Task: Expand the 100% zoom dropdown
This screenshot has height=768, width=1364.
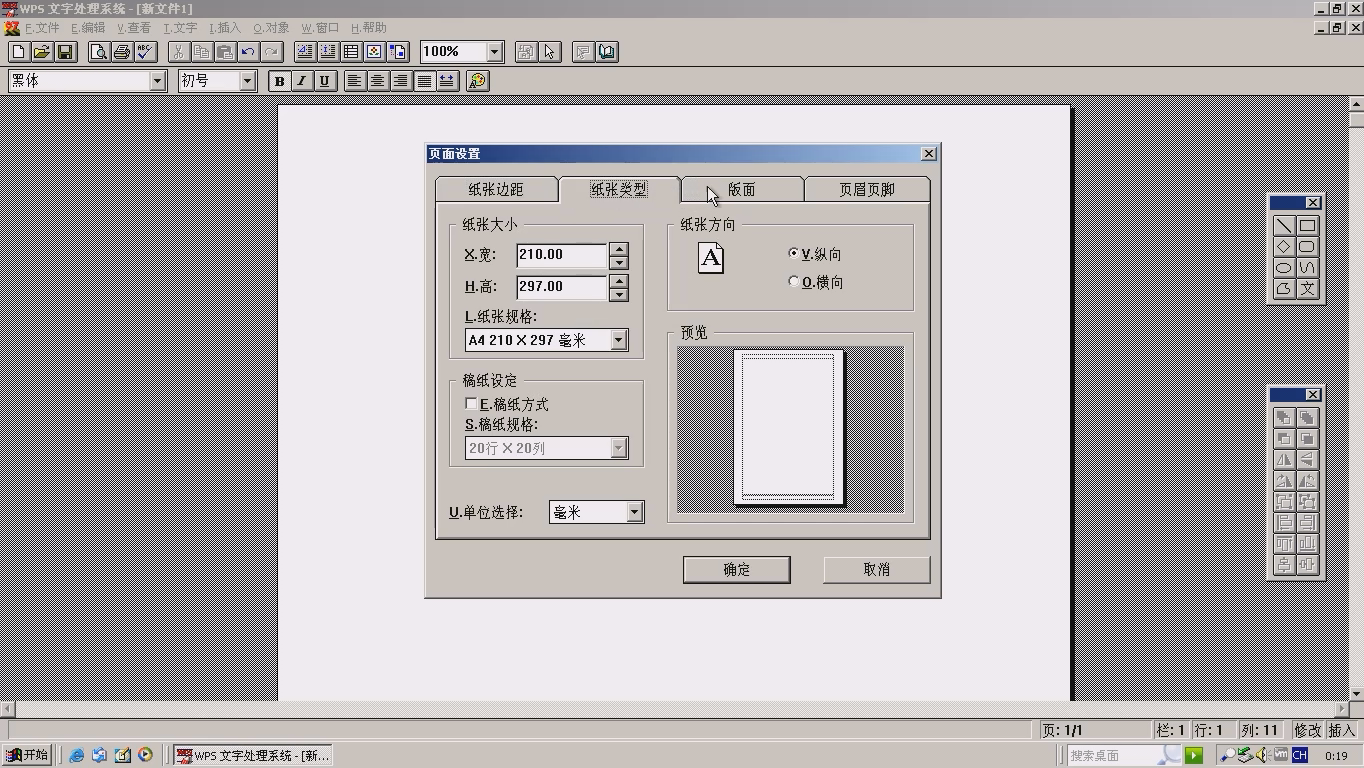Action: tap(494, 52)
